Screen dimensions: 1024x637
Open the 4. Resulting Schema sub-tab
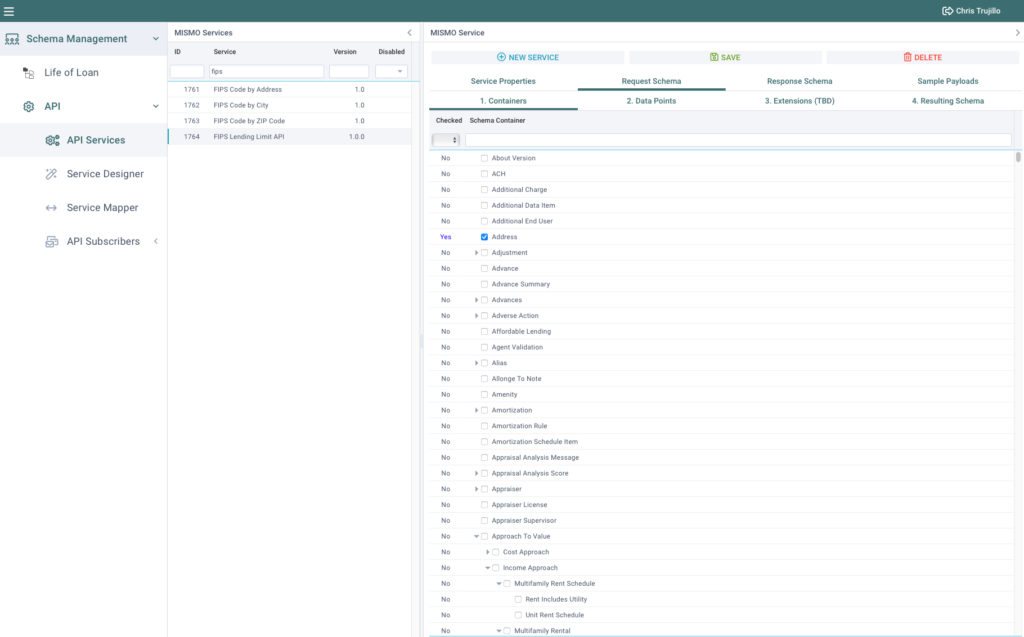click(x=948, y=101)
